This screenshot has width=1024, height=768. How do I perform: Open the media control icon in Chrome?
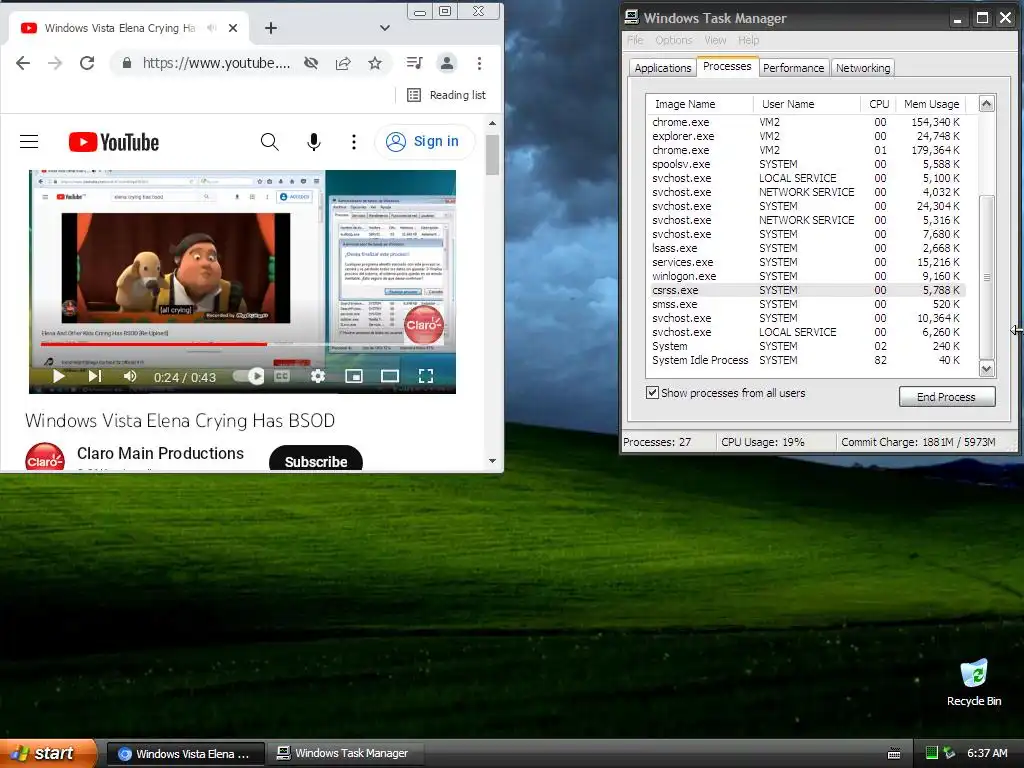click(x=415, y=63)
